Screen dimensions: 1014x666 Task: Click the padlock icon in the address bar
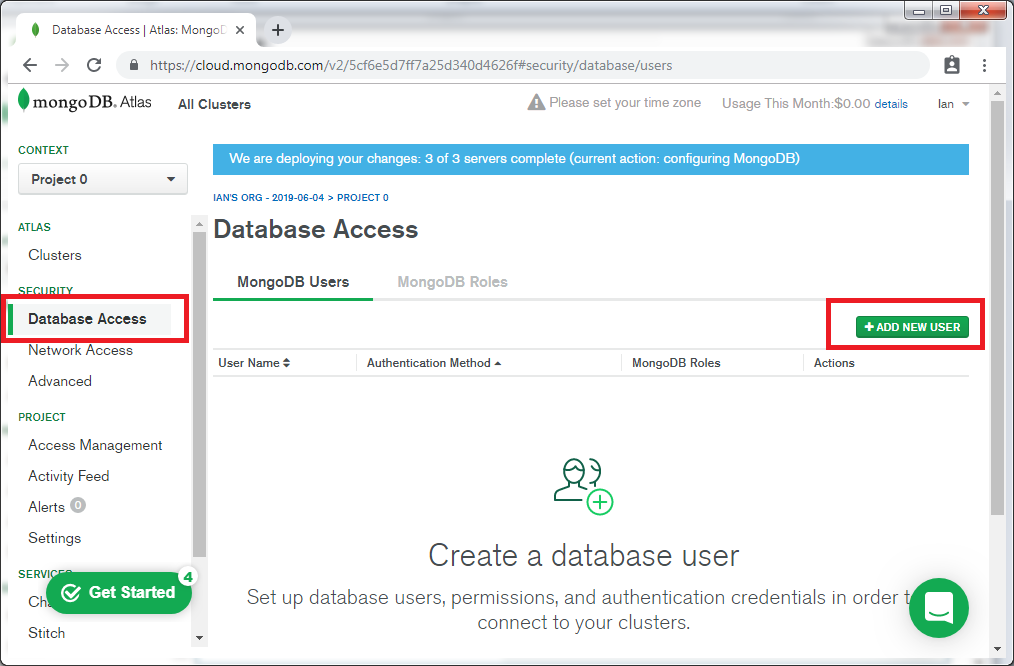click(x=134, y=65)
